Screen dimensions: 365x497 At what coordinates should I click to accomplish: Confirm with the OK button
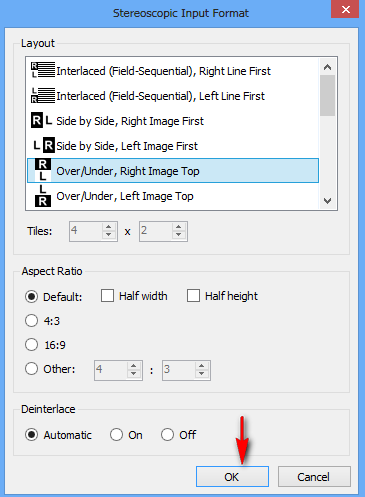pos(232,476)
